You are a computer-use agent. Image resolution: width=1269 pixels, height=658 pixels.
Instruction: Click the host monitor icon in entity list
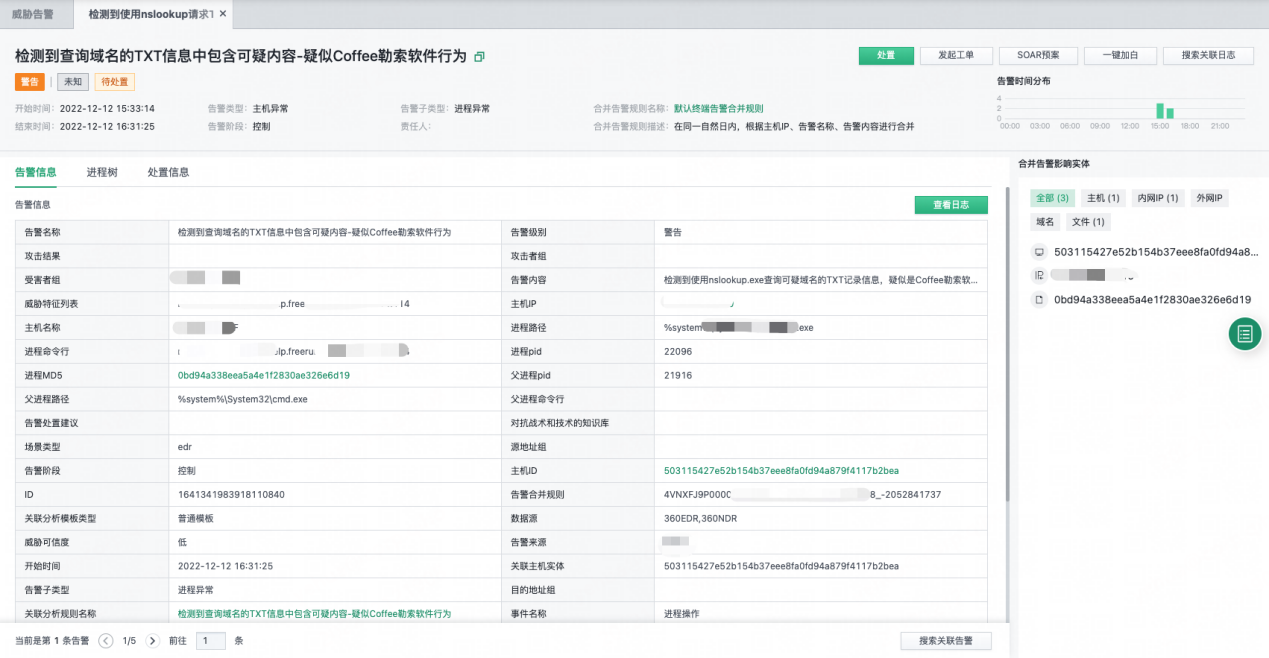pos(1039,252)
